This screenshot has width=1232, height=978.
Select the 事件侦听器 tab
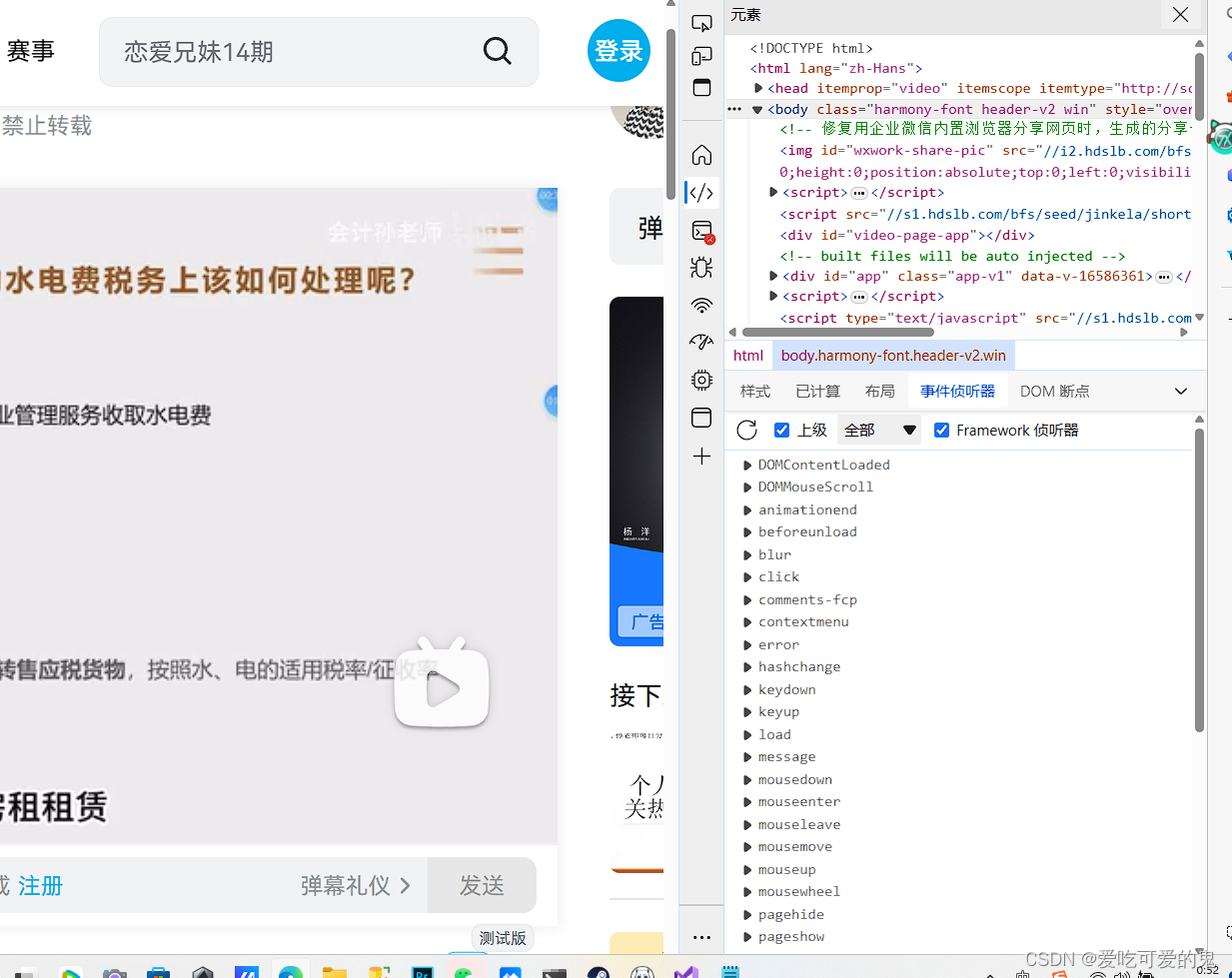pos(957,391)
